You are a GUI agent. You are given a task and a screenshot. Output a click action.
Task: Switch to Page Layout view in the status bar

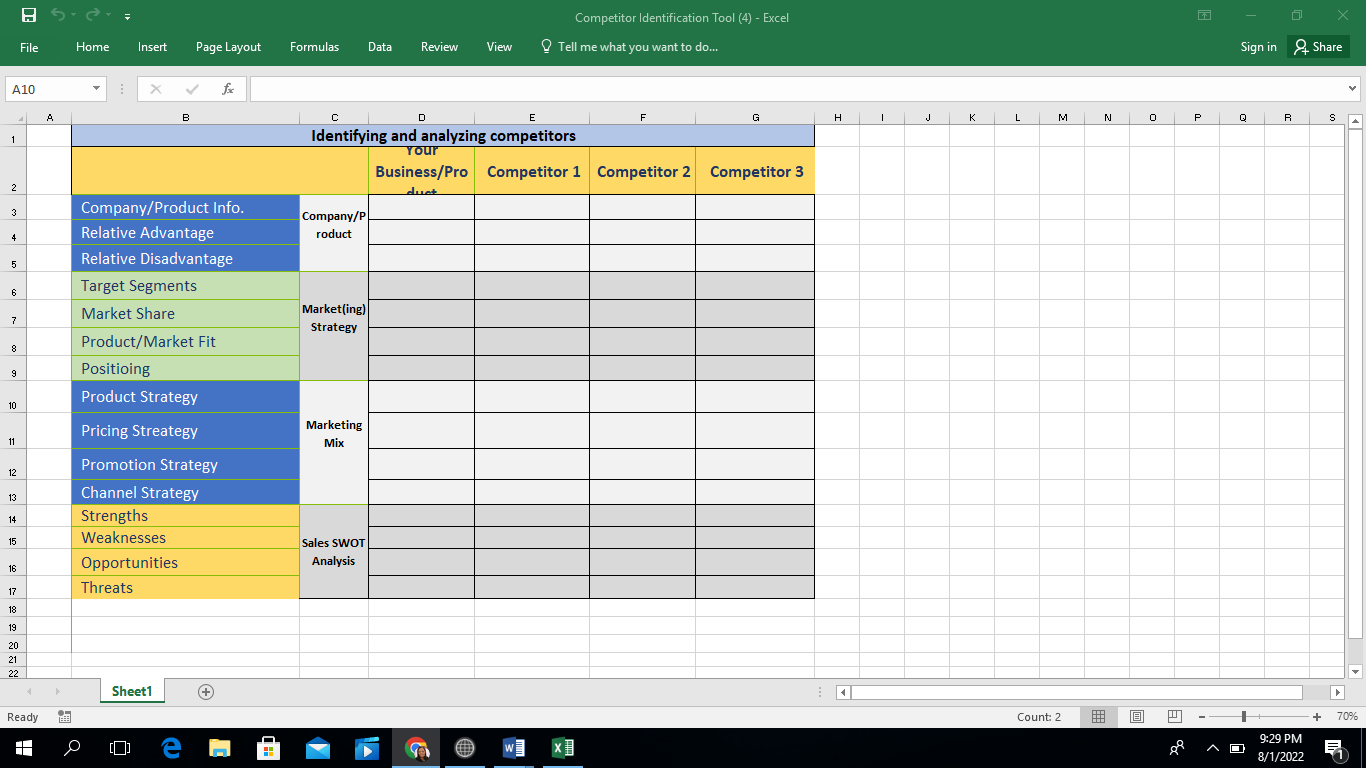1136,716
